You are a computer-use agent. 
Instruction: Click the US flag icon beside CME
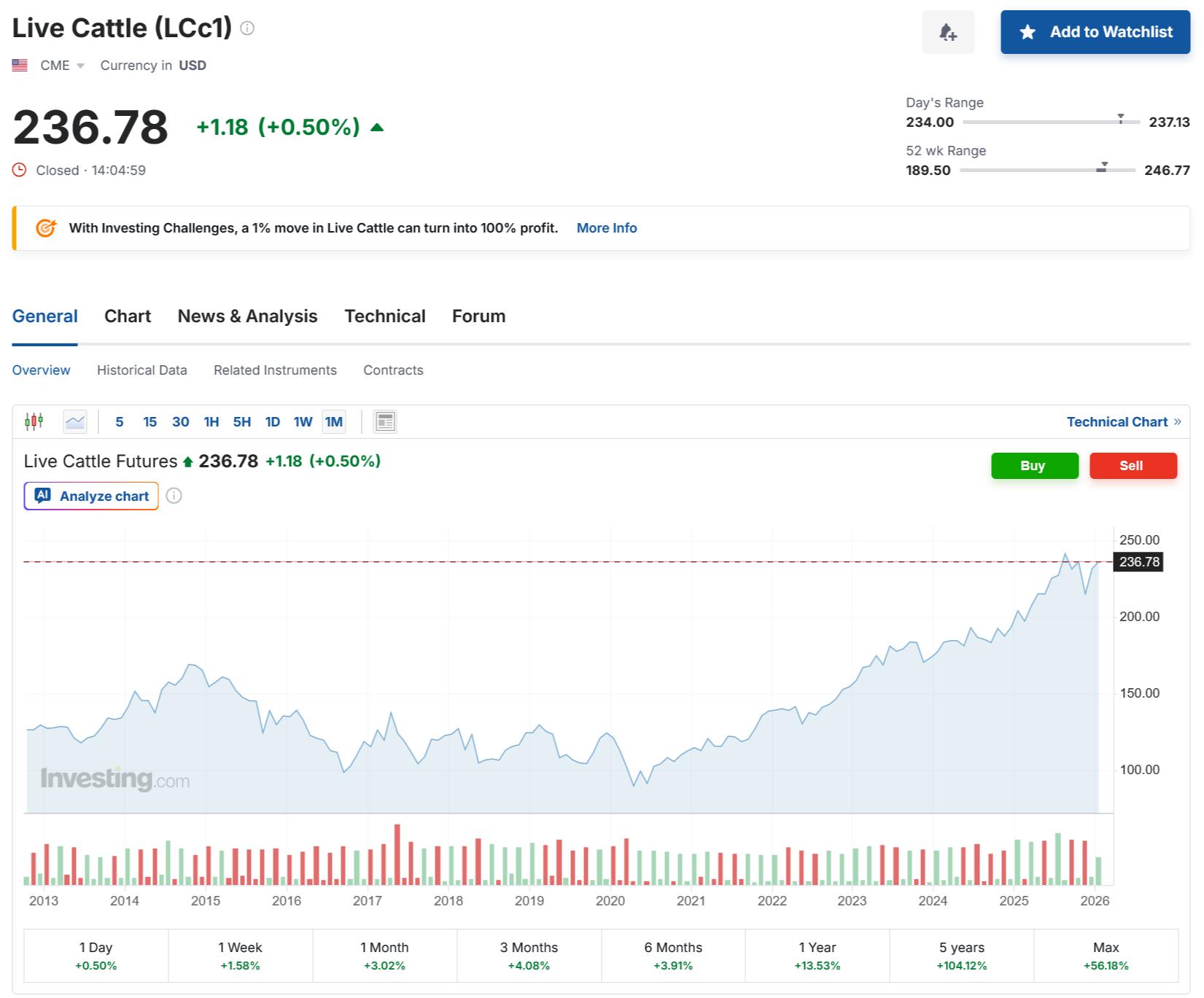click(20, 66)
